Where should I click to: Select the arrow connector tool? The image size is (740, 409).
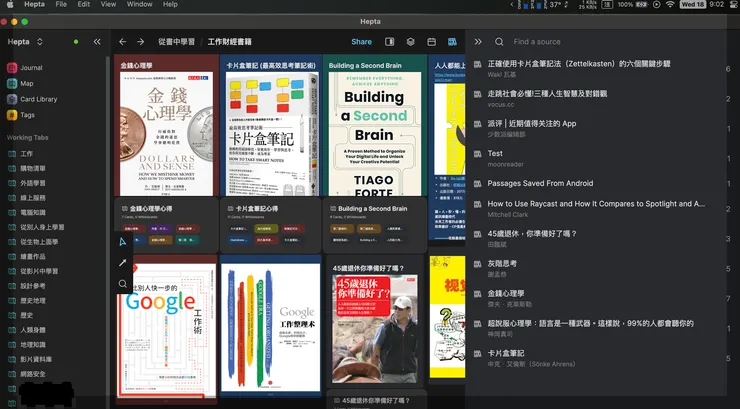123,262
